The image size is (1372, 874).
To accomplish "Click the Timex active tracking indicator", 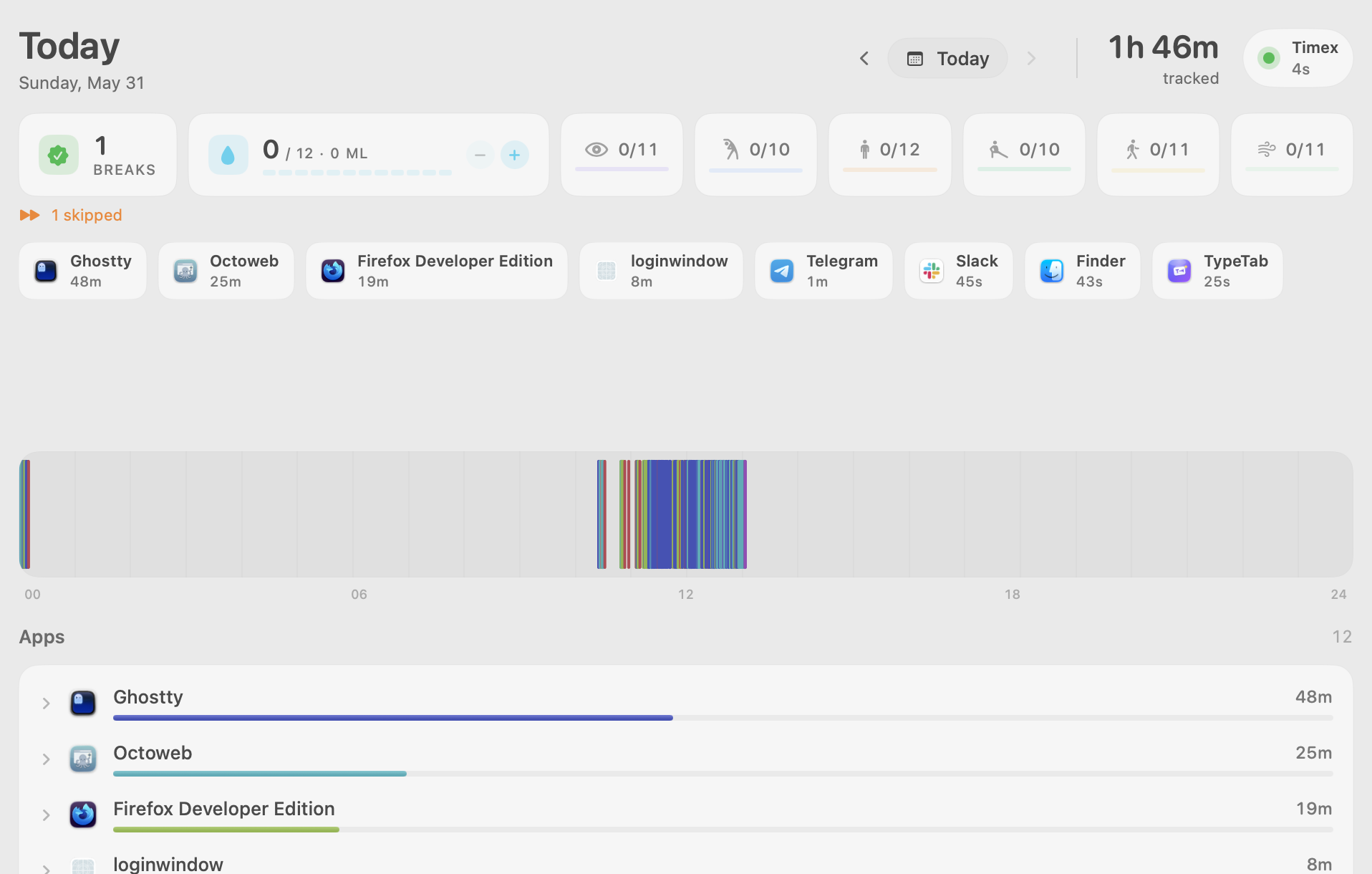I will click(1298, 58).
